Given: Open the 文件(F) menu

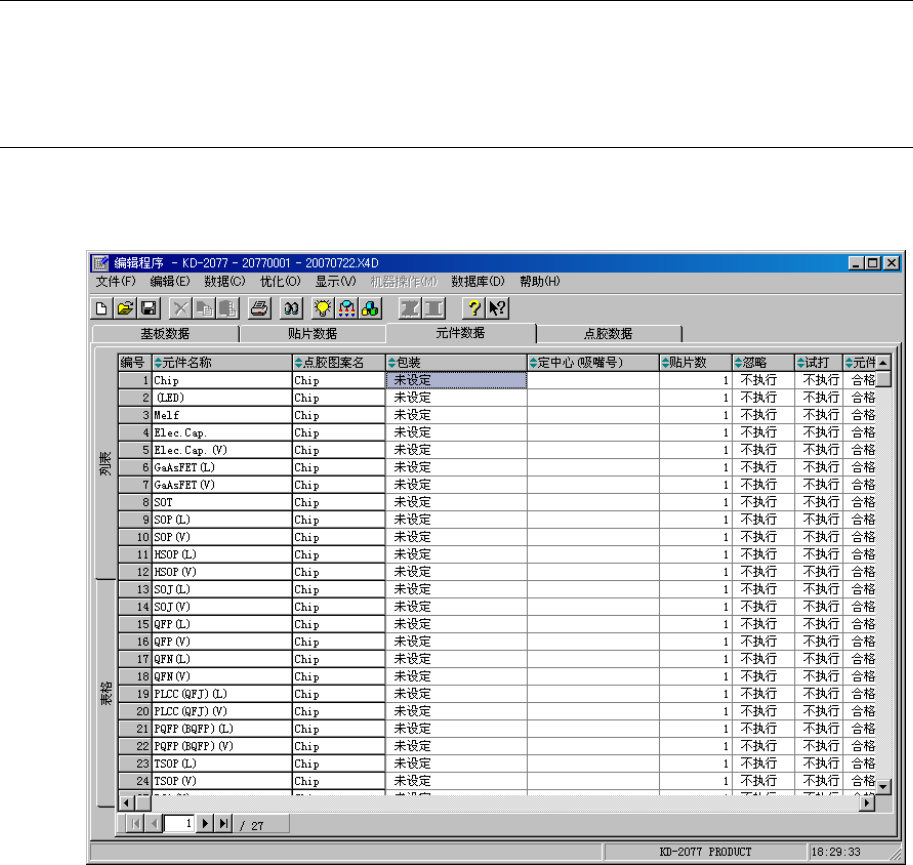Looking at the screenshot, I should tap(115, 282).
